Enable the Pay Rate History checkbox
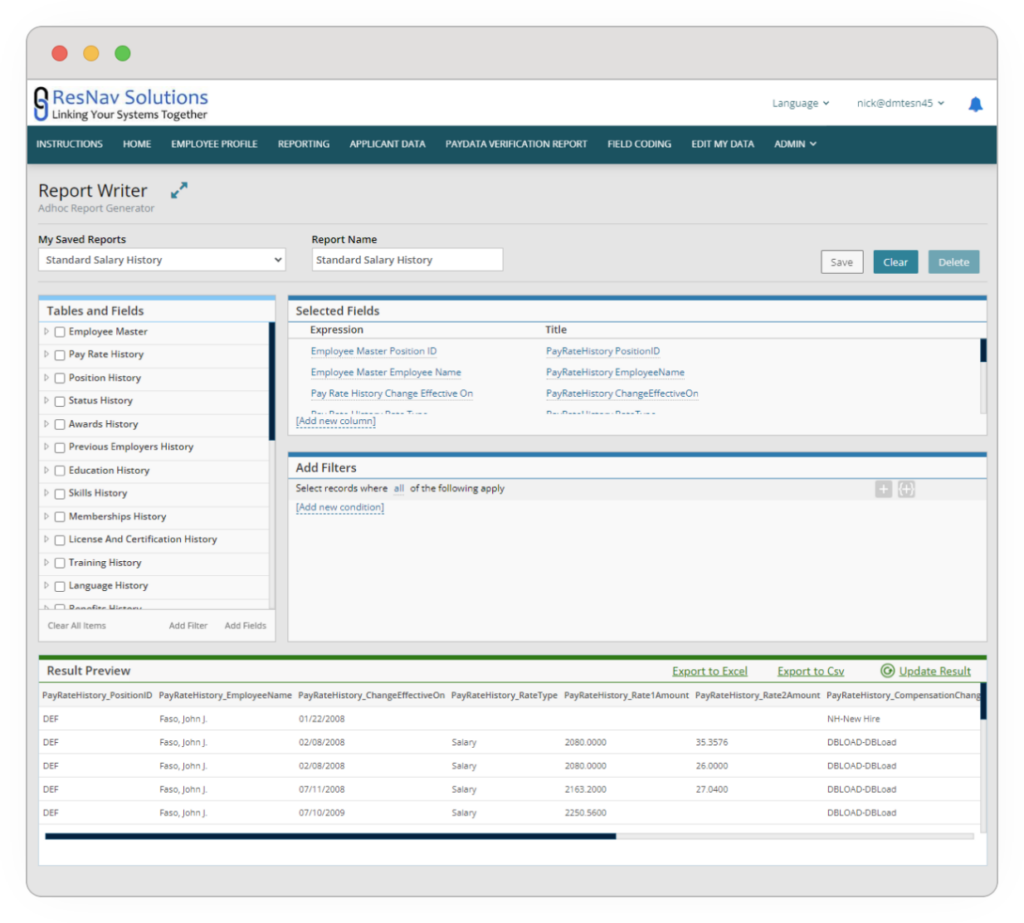The height and width of the screenshot is (923, 1024). tap(60, 355)
